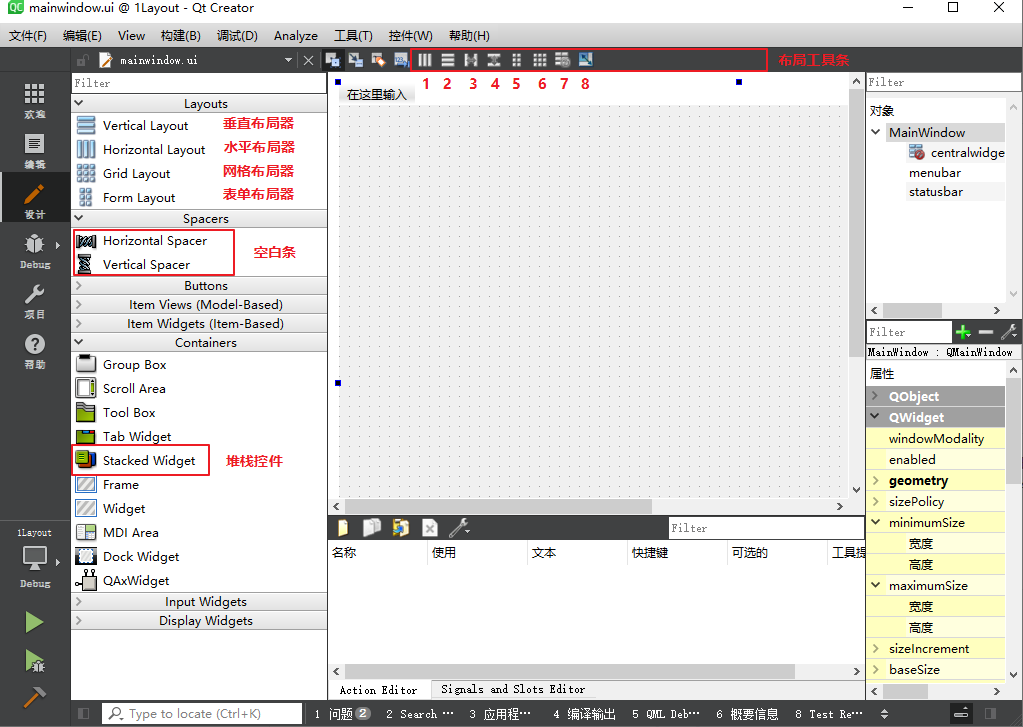
Task: Click the Type to locate search field
Action: point(200,714)
